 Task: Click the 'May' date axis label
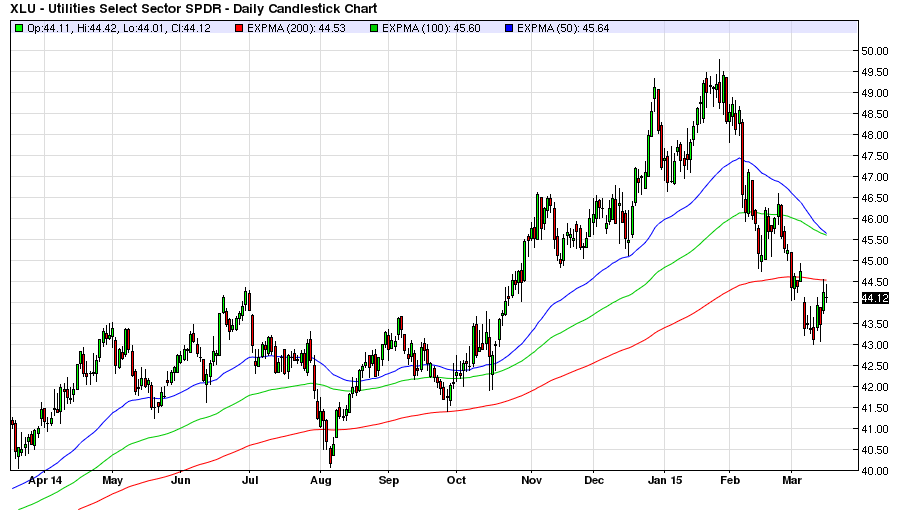point(112,481)
